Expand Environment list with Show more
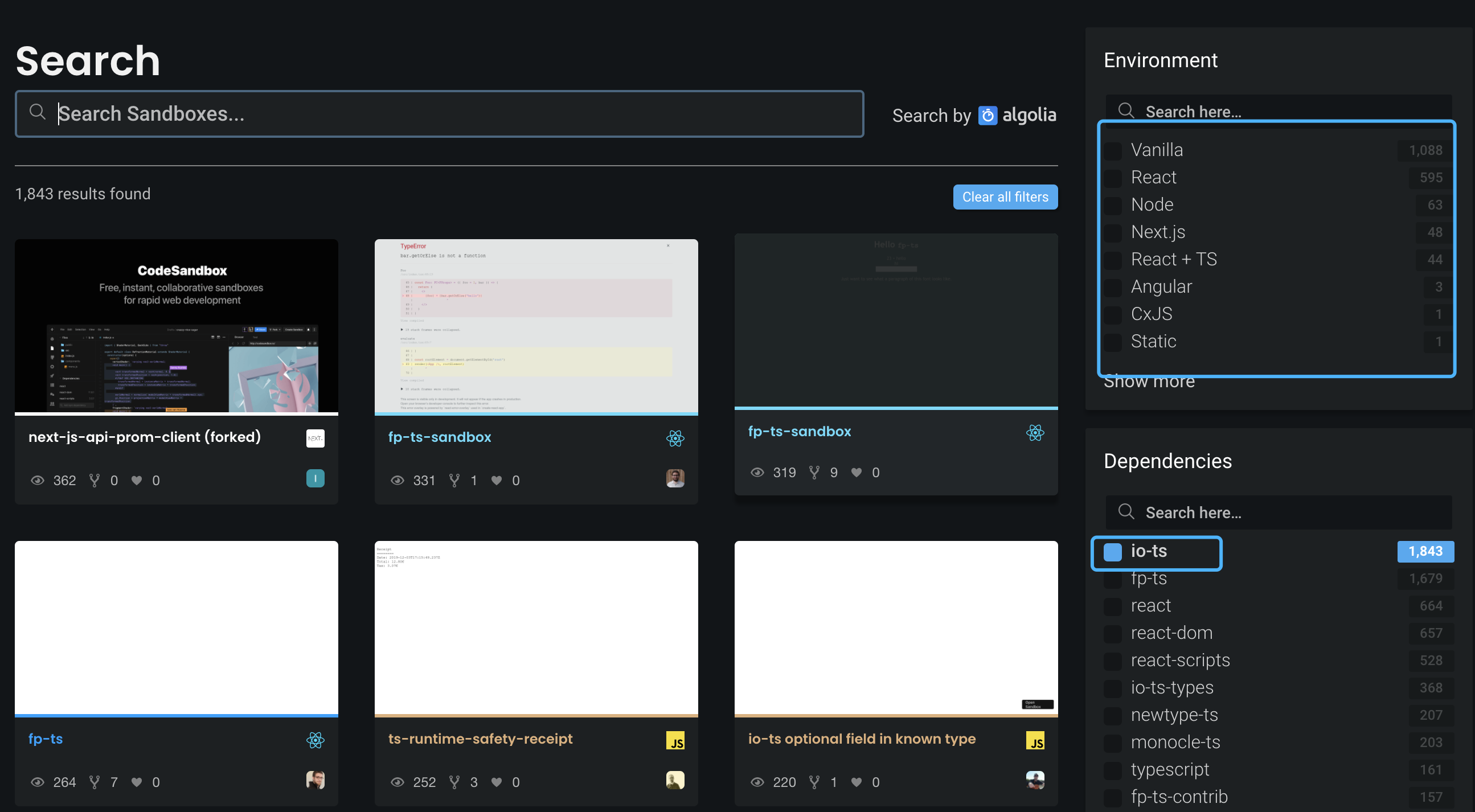Image resolution: width=1475 pixels, height=812 pixels. tap(1149, 382)
